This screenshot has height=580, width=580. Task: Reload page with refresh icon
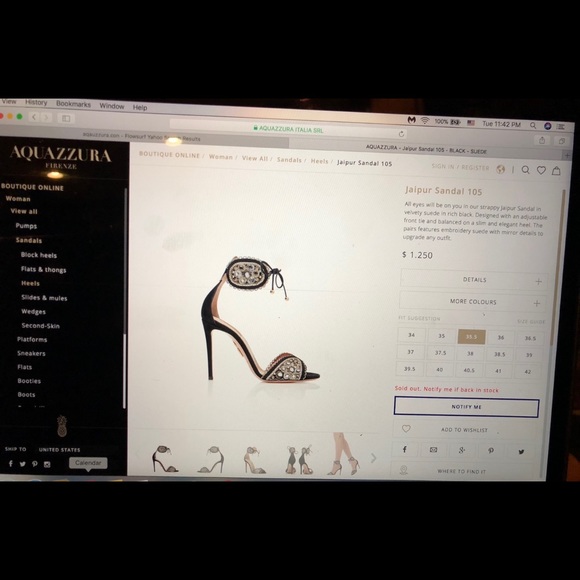(x=401, y=134)
